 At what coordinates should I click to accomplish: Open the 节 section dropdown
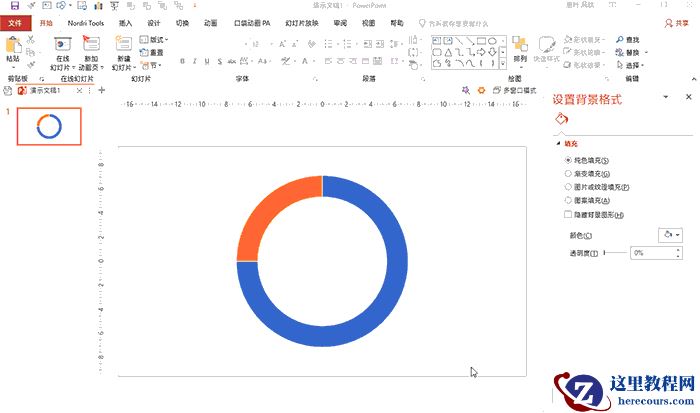click(x=151, y=65)
